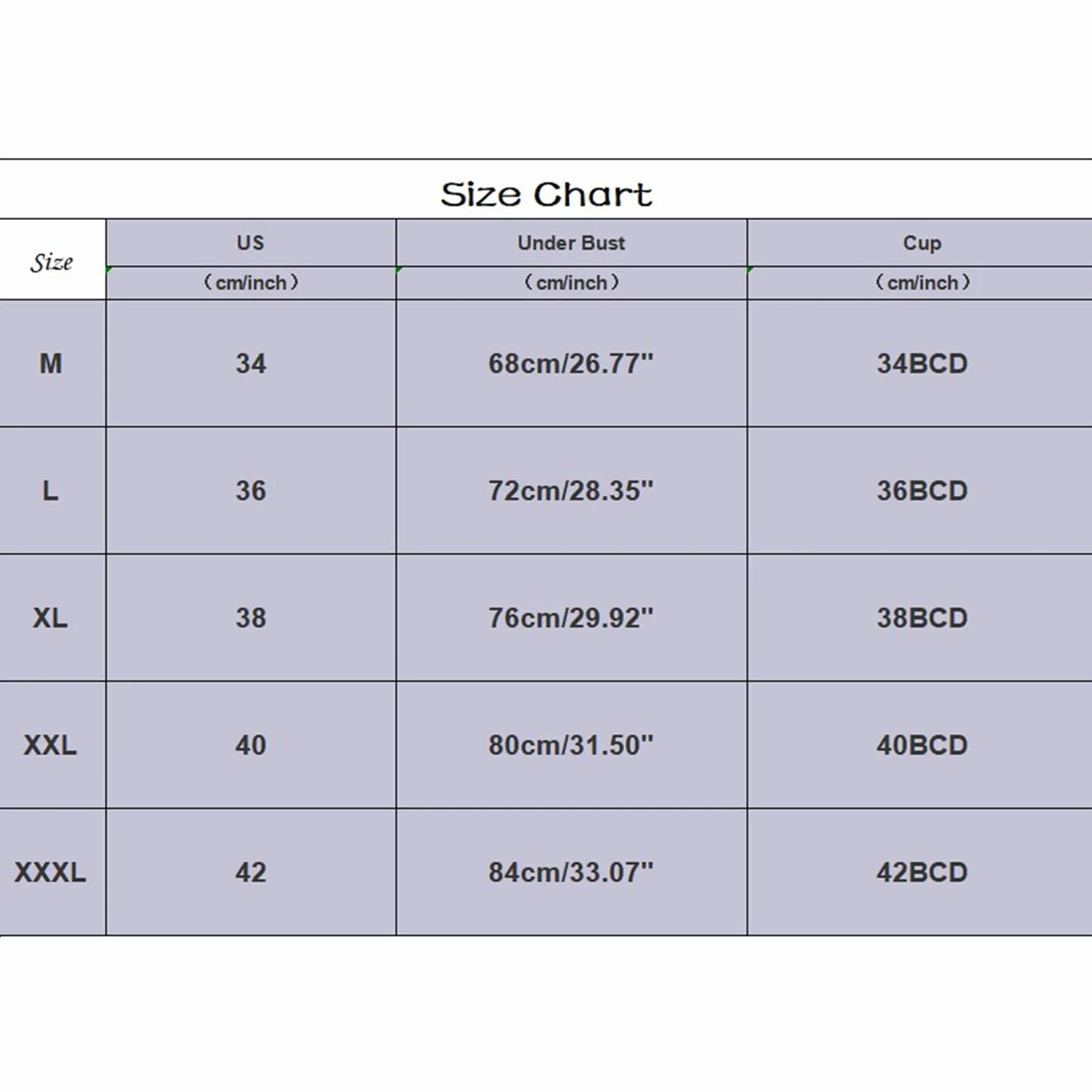Click the 68cm/26.77" under bust cell
Screen dimensions: 1092x1092
pos(571,364)
